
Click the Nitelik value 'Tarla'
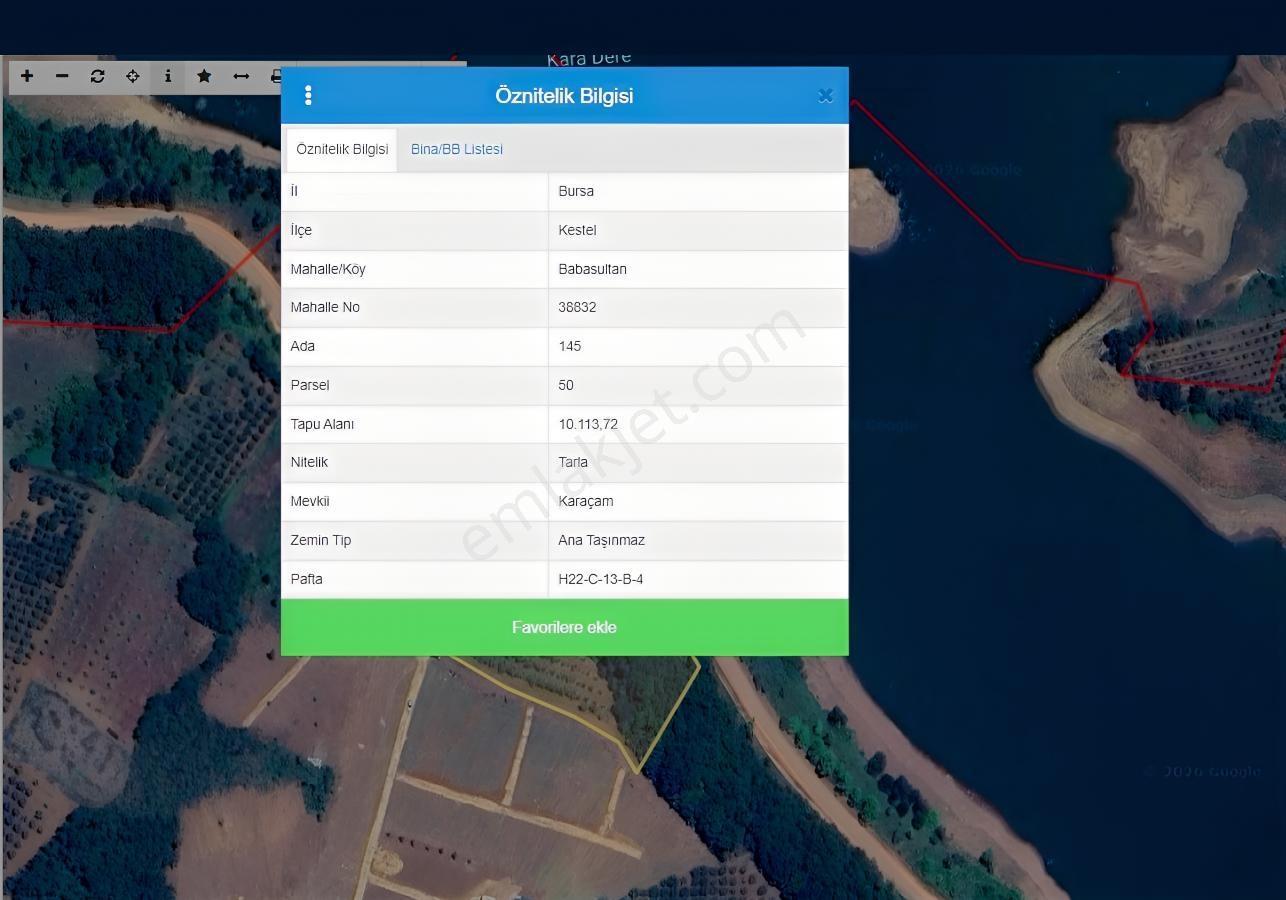tap(573, 462)
